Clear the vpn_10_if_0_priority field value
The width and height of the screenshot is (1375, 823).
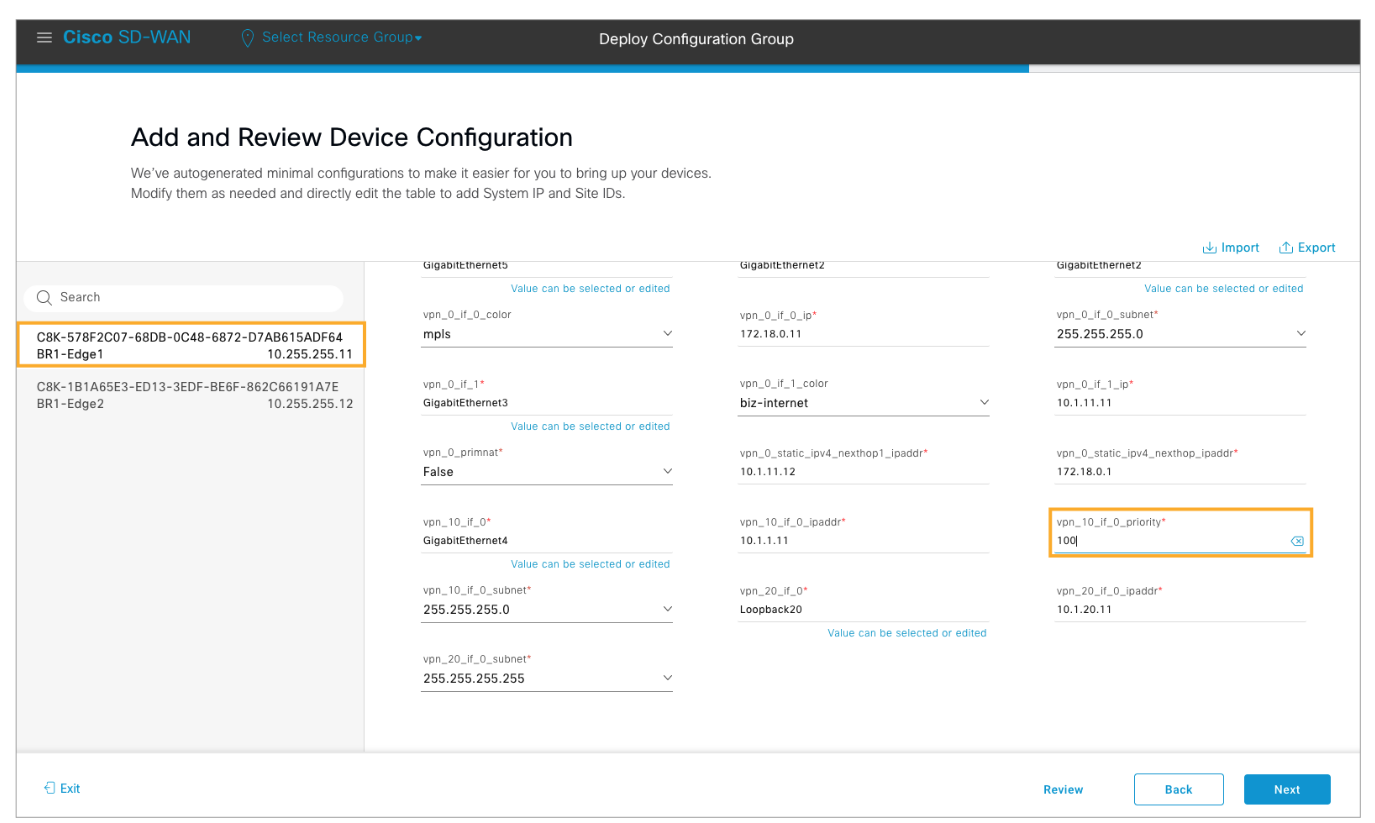point(1296,541)
